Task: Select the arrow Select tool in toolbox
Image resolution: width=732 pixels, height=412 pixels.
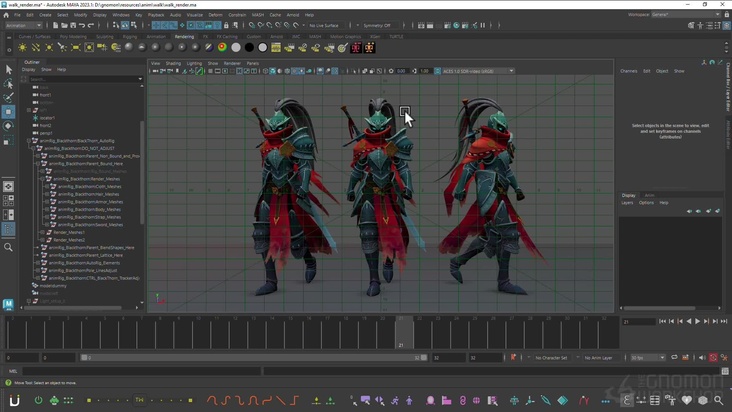Action: point(9,70)
